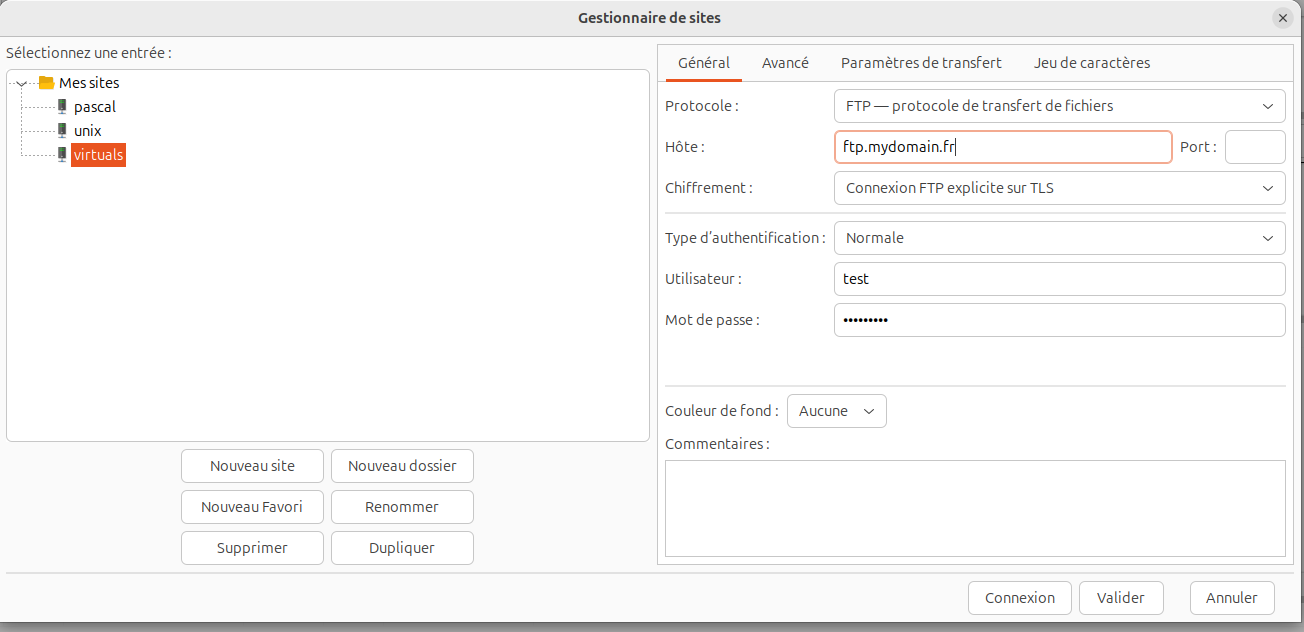Click in the Hôte input field
The width and height of the screenshot is (1304, 632).
point(1003,146)
